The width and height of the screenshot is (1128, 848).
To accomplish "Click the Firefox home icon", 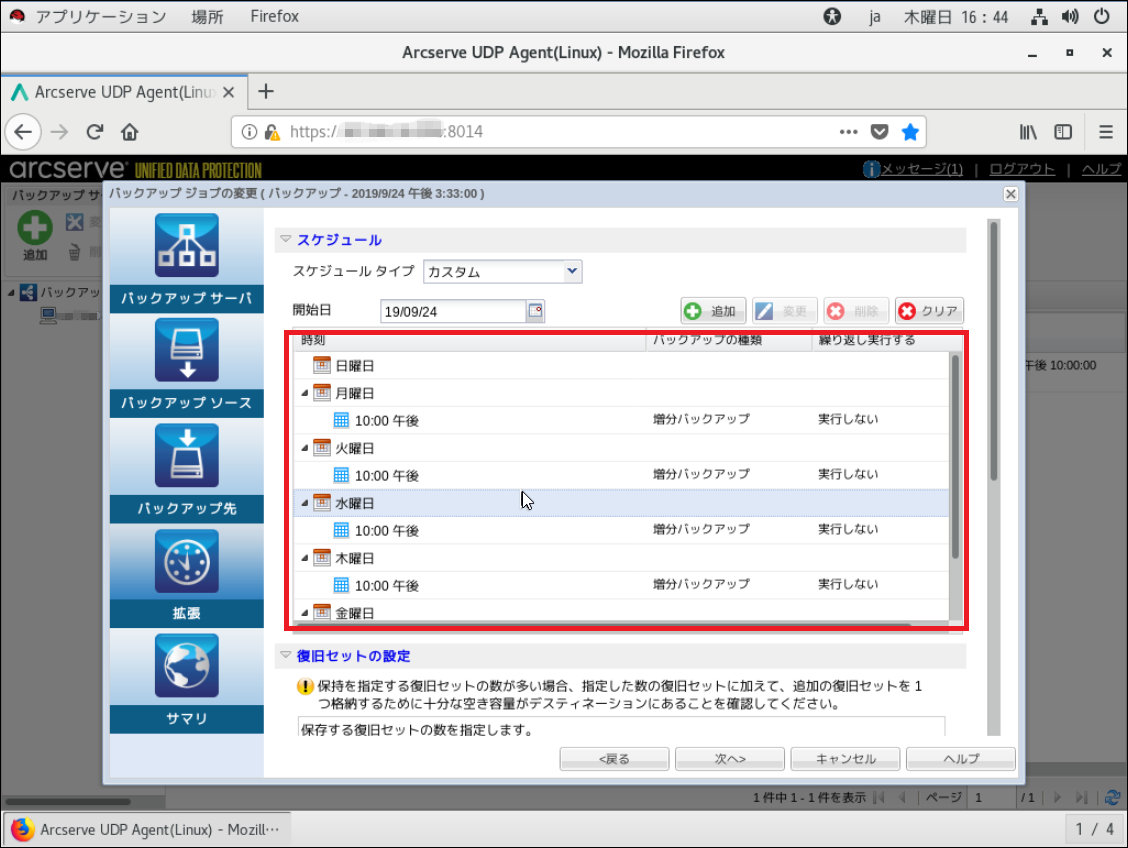I will point(129,132).
